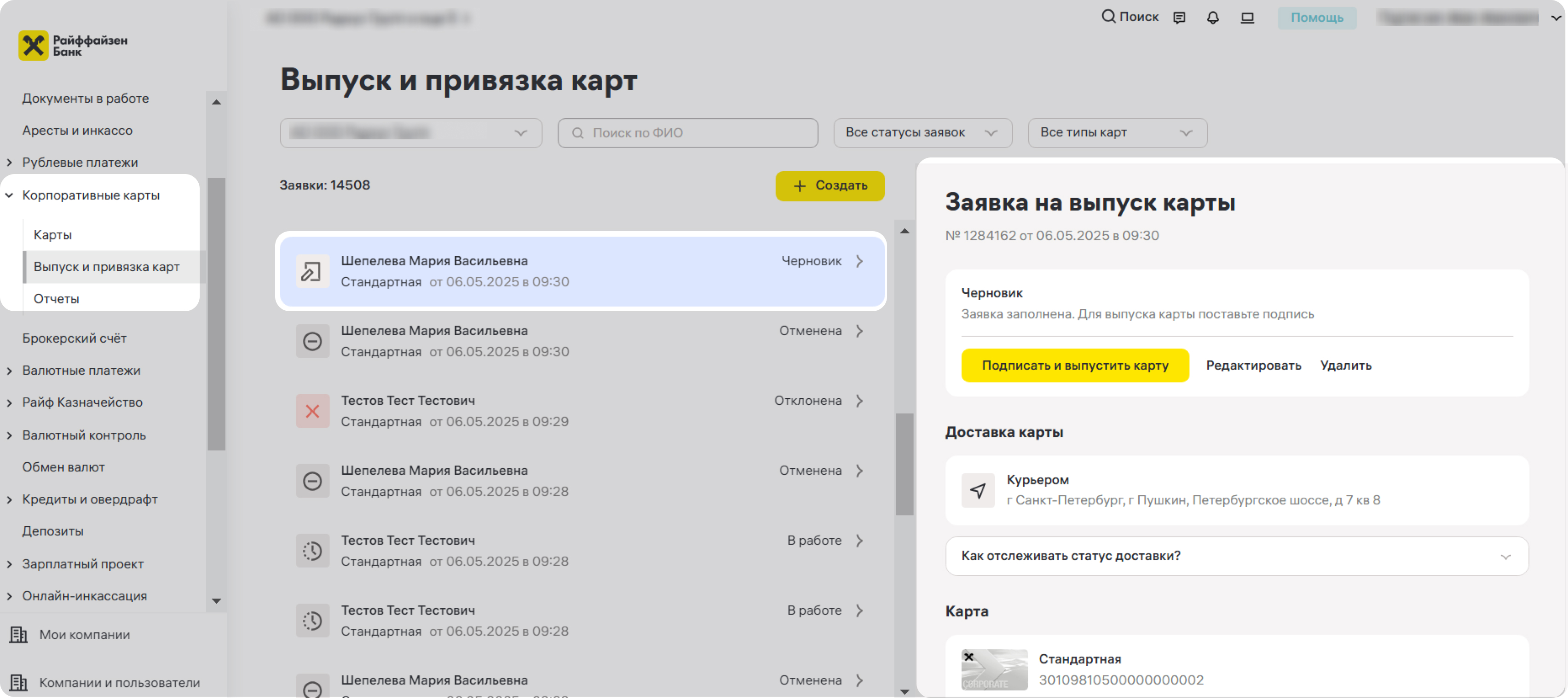This screenshot has height=698, width=1568.
Task: Expand Онлайн-инкассация in the sidebar
Action: coord(9,596)
